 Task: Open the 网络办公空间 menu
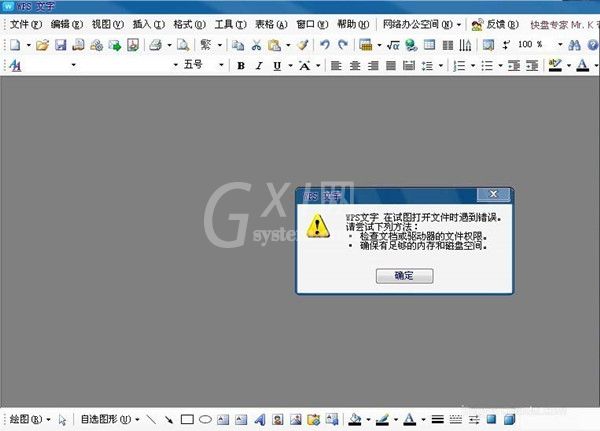coord(422,24)
